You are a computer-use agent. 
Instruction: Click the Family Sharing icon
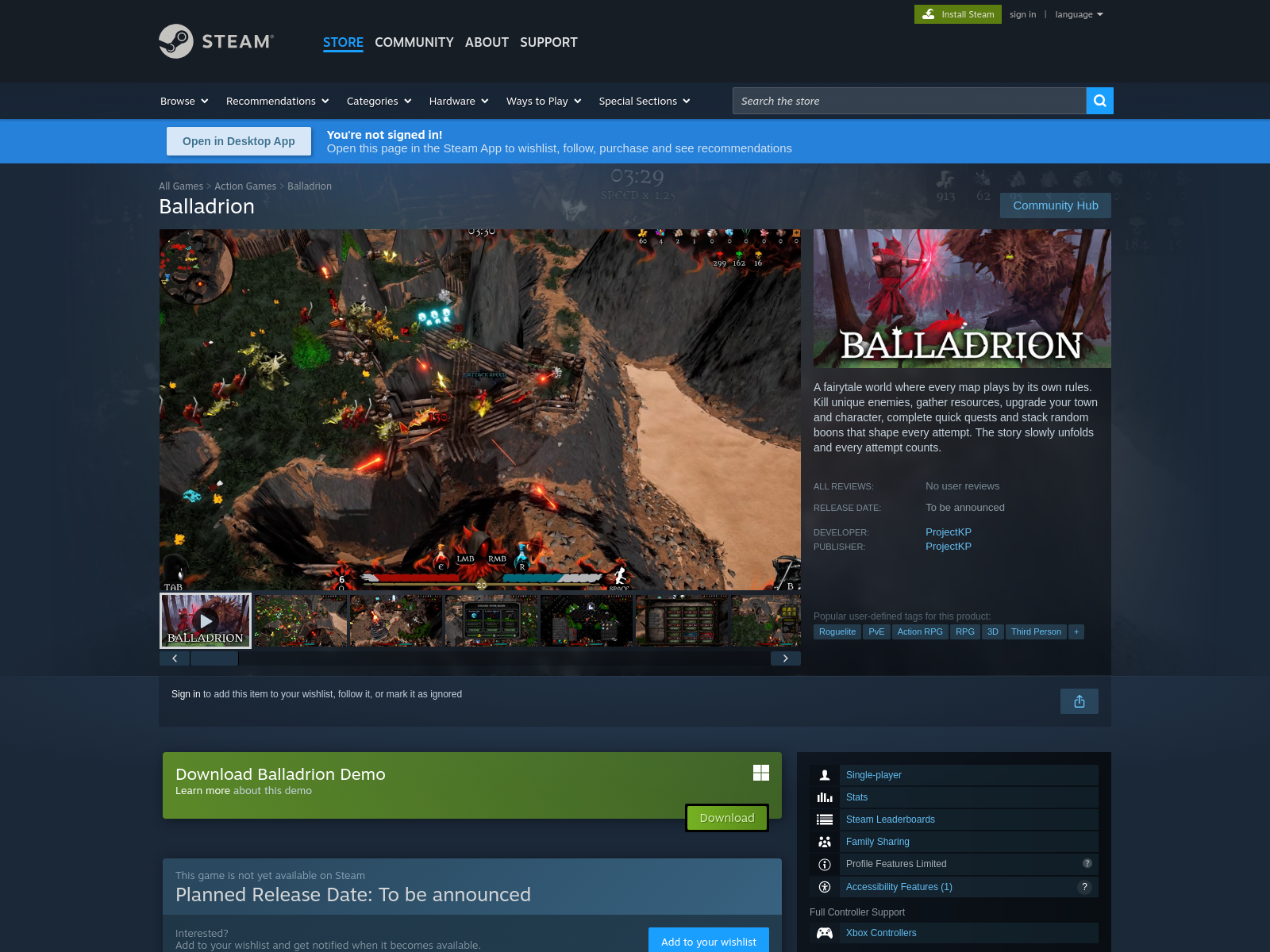pos(825,842)
